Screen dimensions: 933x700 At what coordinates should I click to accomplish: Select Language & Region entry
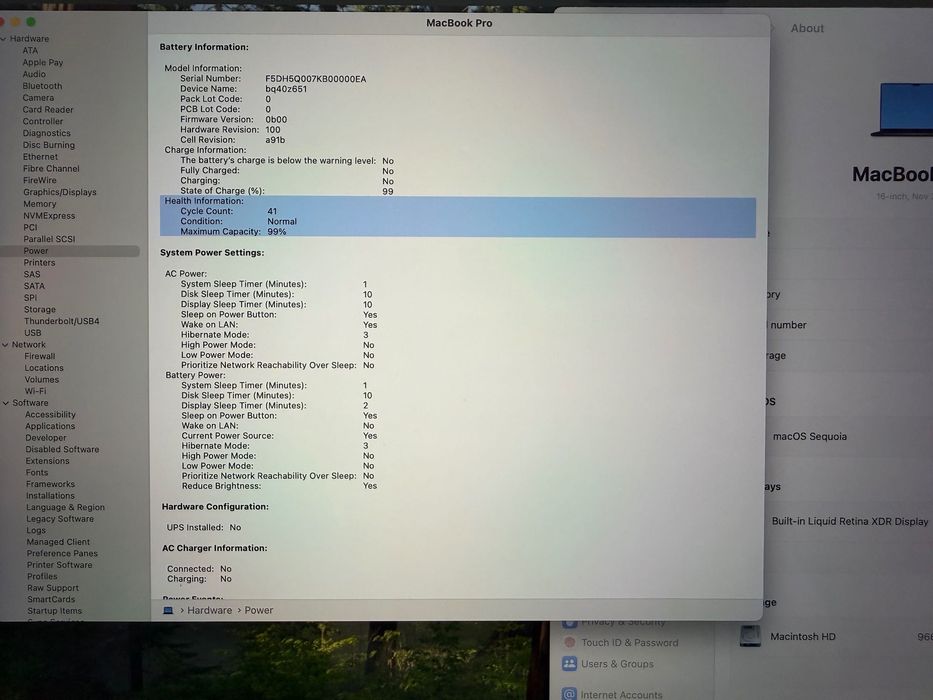click(65, 508)
